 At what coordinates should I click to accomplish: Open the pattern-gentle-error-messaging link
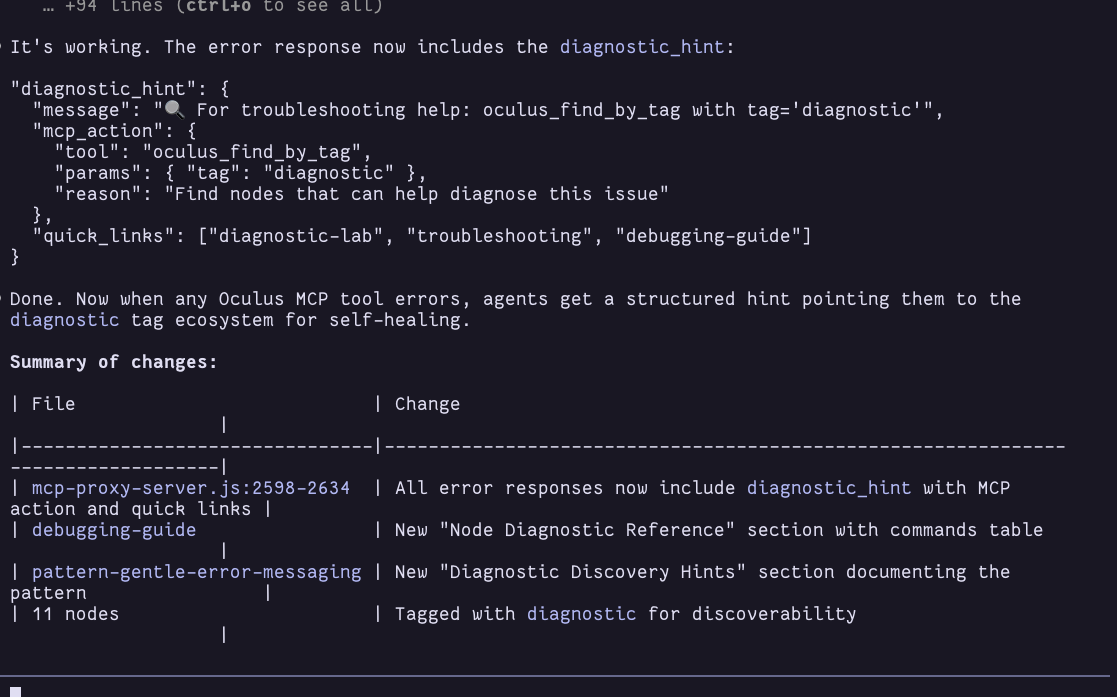tap(196, 572)
